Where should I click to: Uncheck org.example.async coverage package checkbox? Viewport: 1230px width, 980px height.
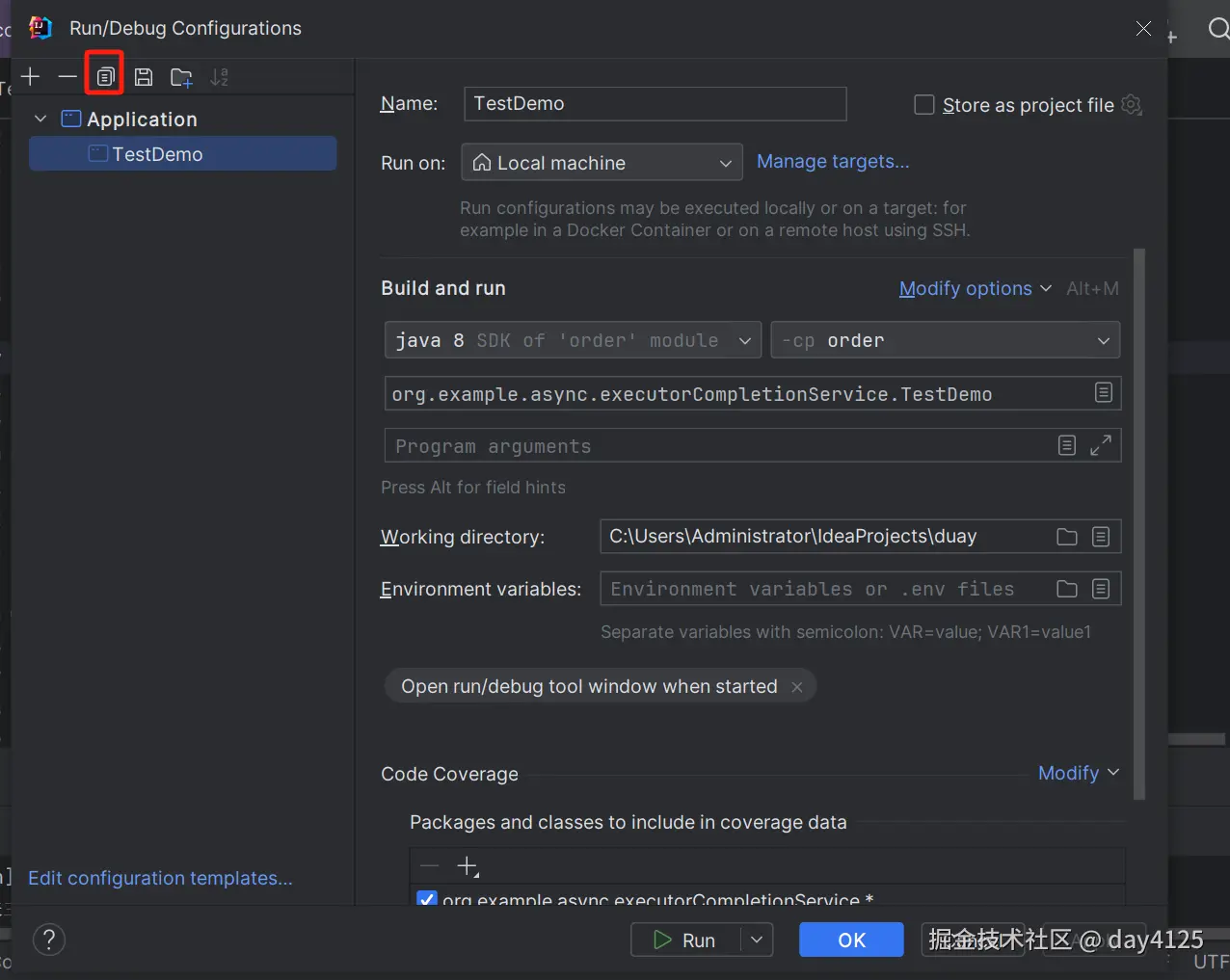426,898
